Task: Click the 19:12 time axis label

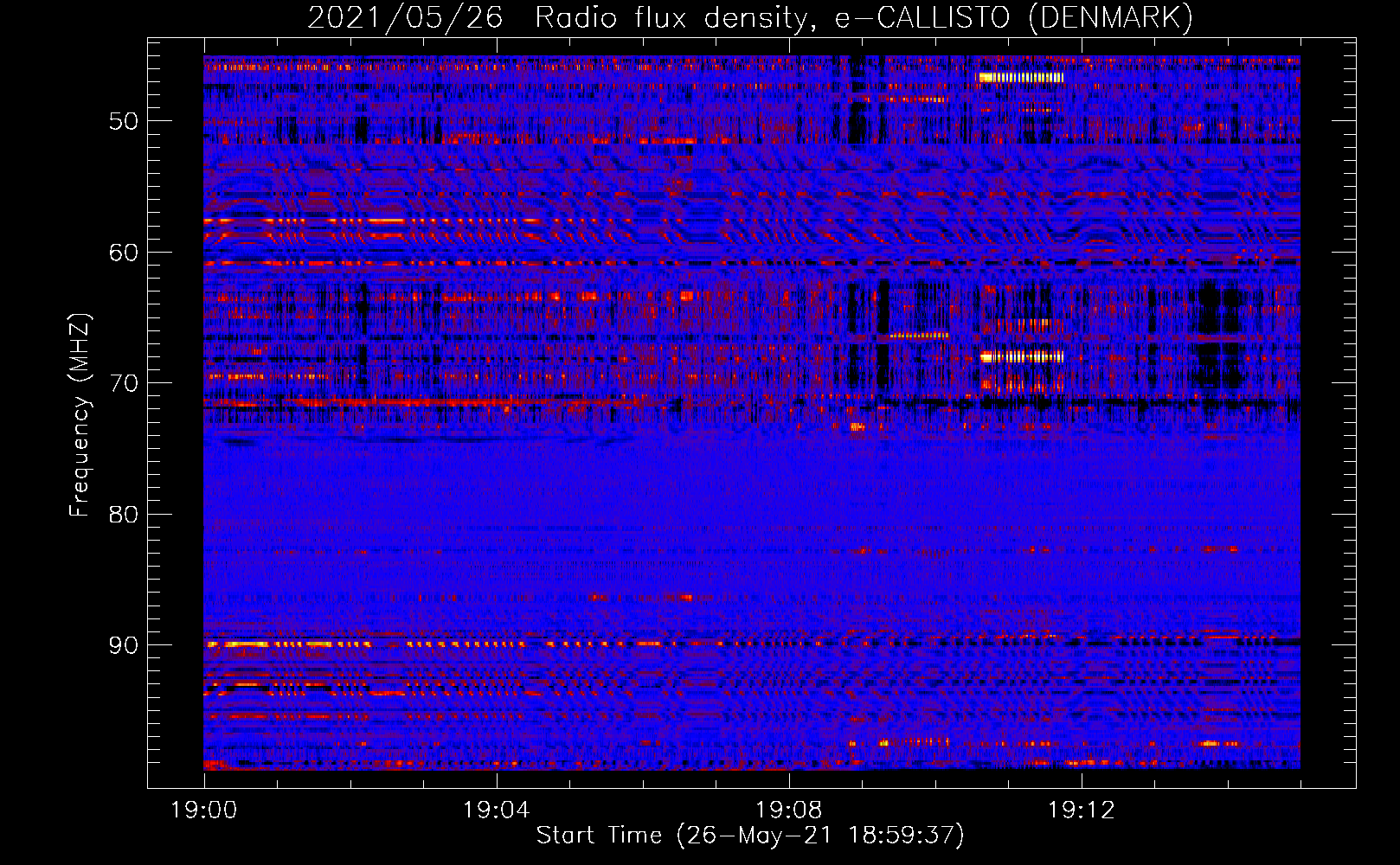Action: (1081, 811)
